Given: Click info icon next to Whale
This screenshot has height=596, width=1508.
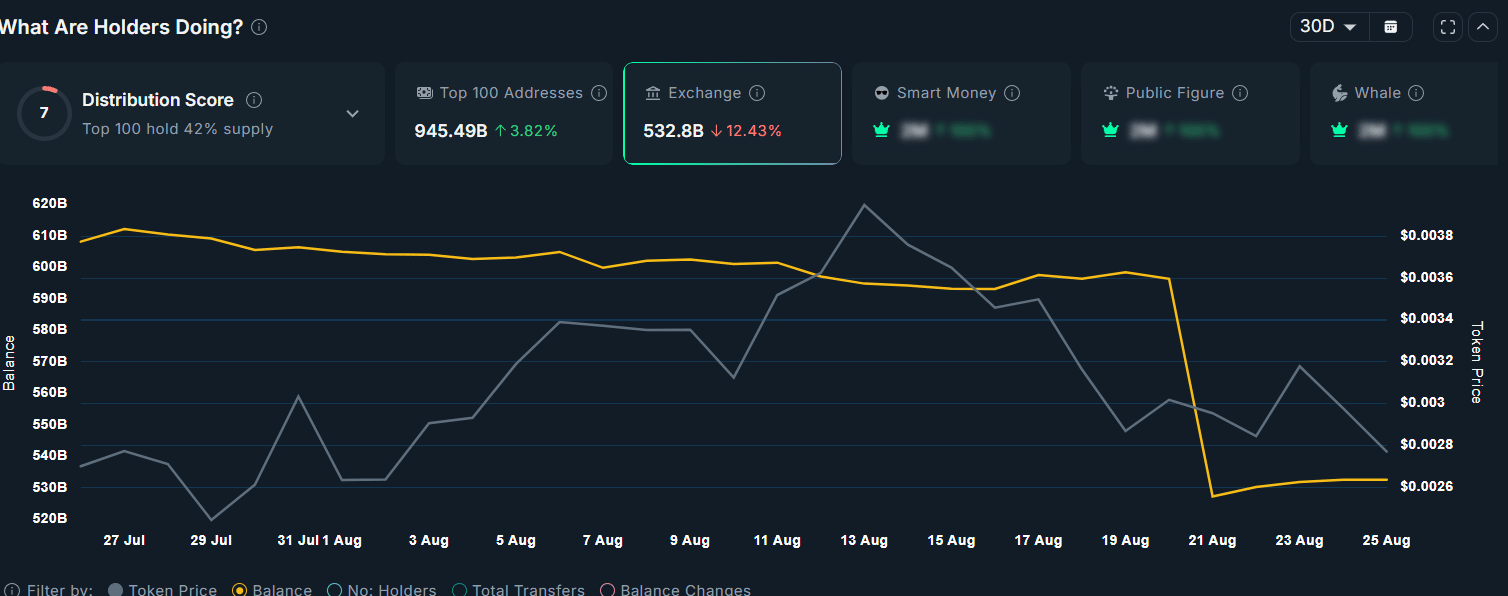Looking at the screenshot, I should tap(1416, 93).
